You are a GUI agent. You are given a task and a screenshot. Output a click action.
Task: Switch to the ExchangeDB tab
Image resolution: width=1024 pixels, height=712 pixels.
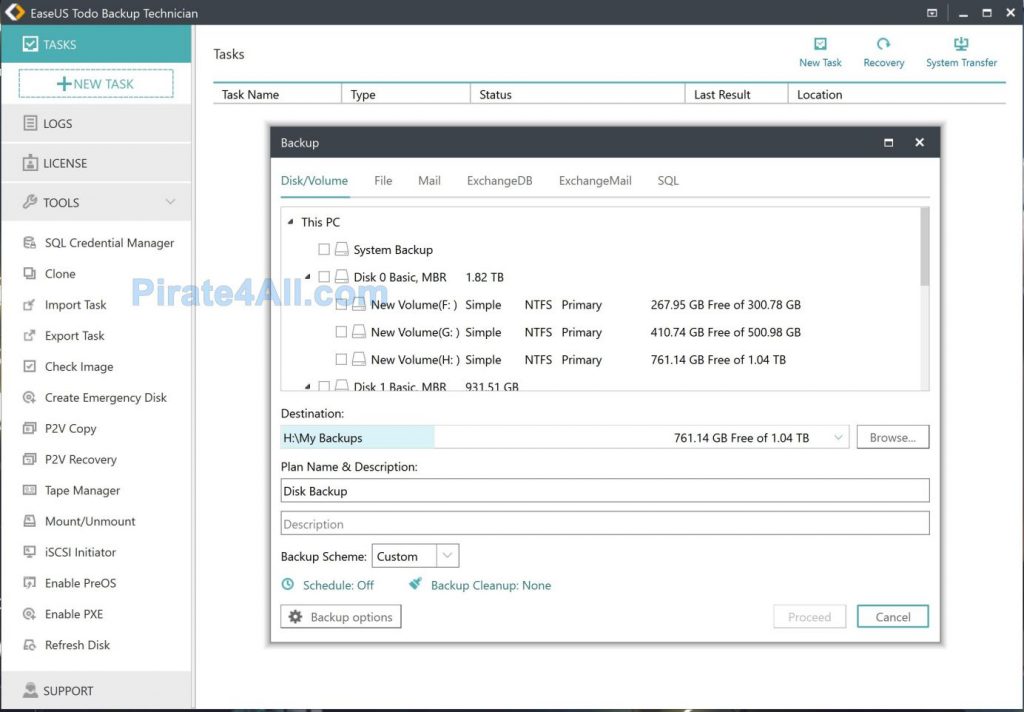(499, 181)
